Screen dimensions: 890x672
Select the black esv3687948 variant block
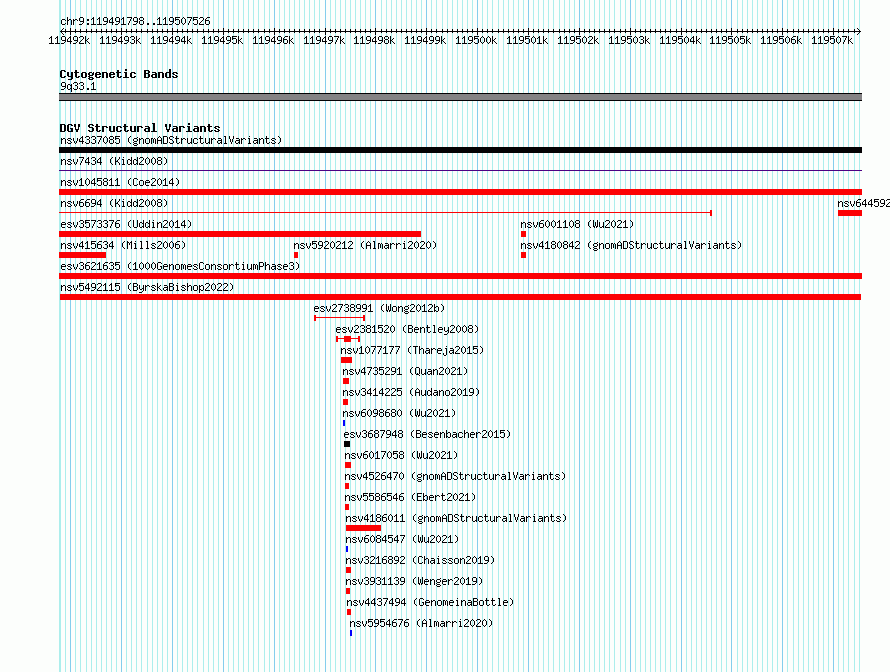pyautogui.click(x=347, y=444)
